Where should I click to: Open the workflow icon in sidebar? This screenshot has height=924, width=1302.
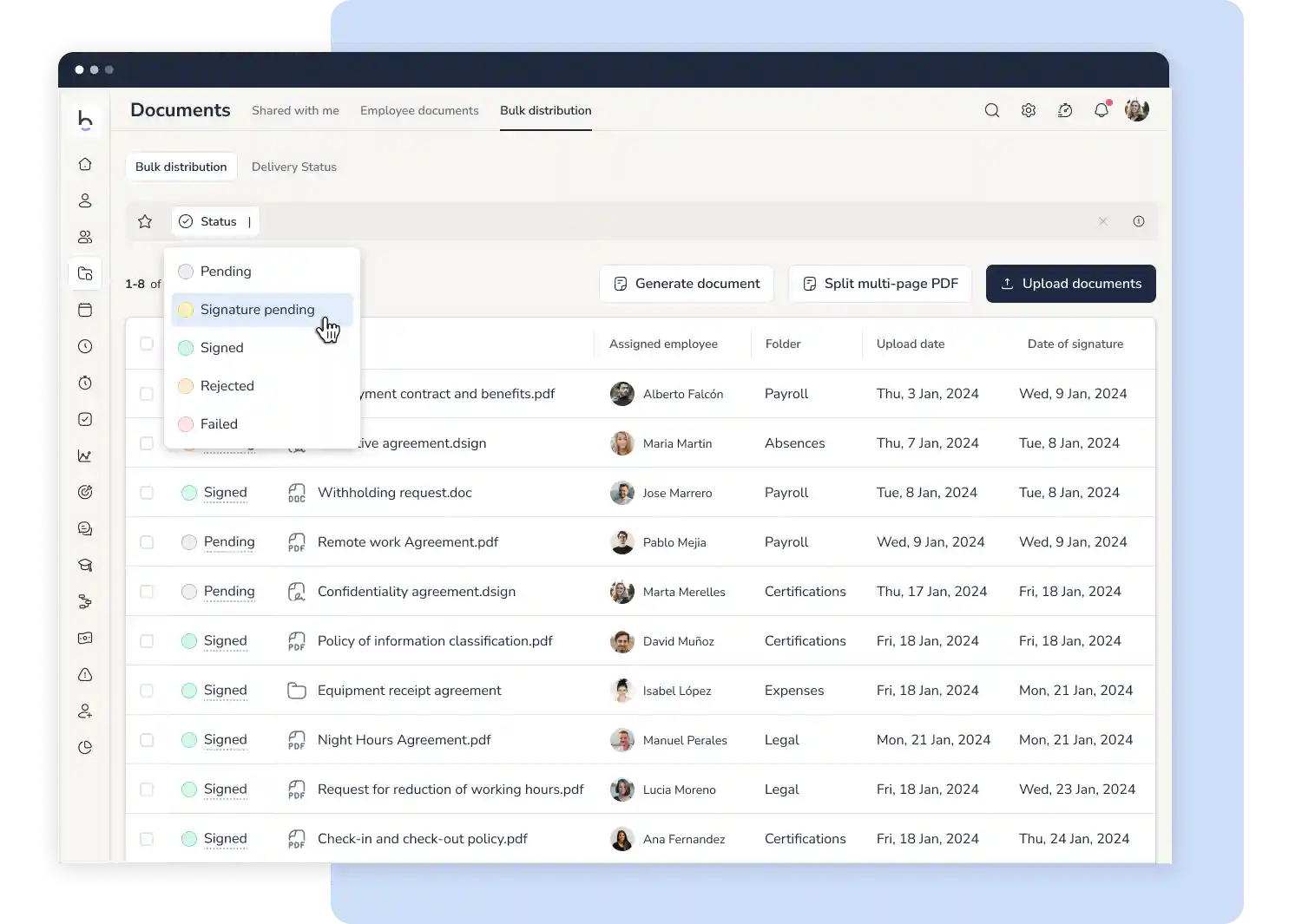coord(85,601)
